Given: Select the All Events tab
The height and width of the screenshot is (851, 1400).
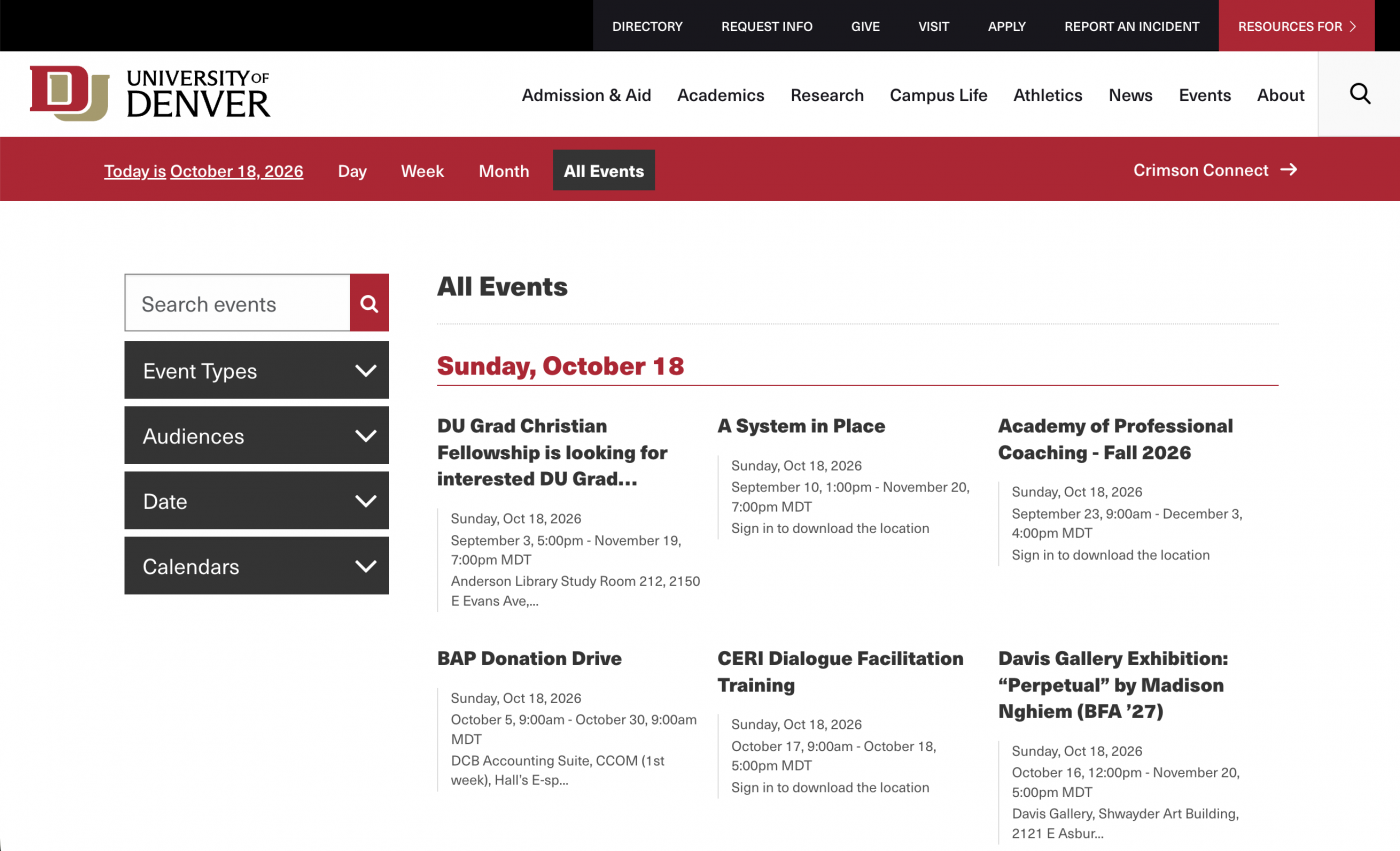Looking at the screenshot, I should pyautogui.click(x=604, y=171).
